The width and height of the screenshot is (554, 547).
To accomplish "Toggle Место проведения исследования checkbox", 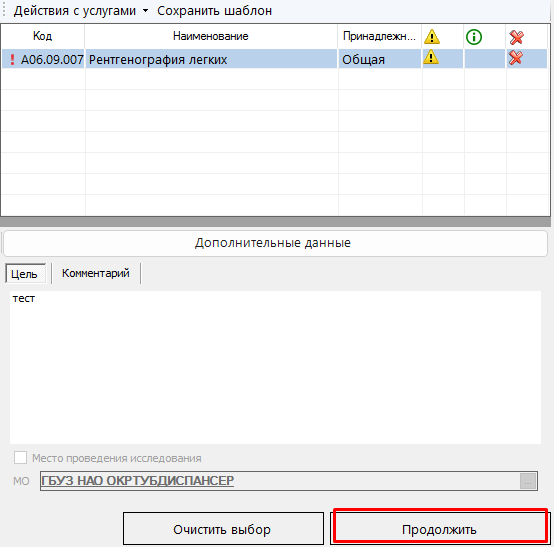I will 20,458.
